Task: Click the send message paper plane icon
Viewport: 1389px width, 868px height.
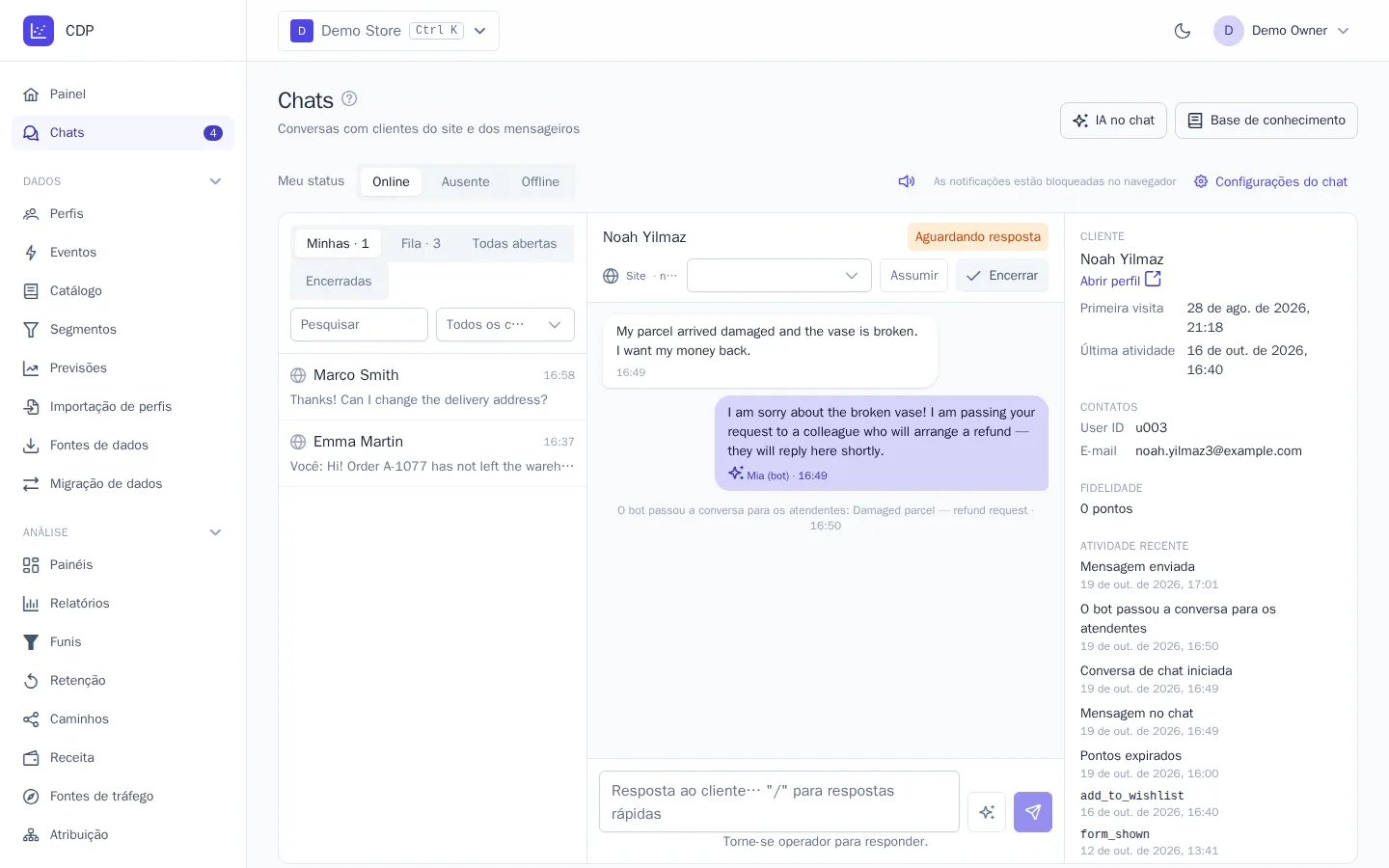Action: click(1033, 812)
